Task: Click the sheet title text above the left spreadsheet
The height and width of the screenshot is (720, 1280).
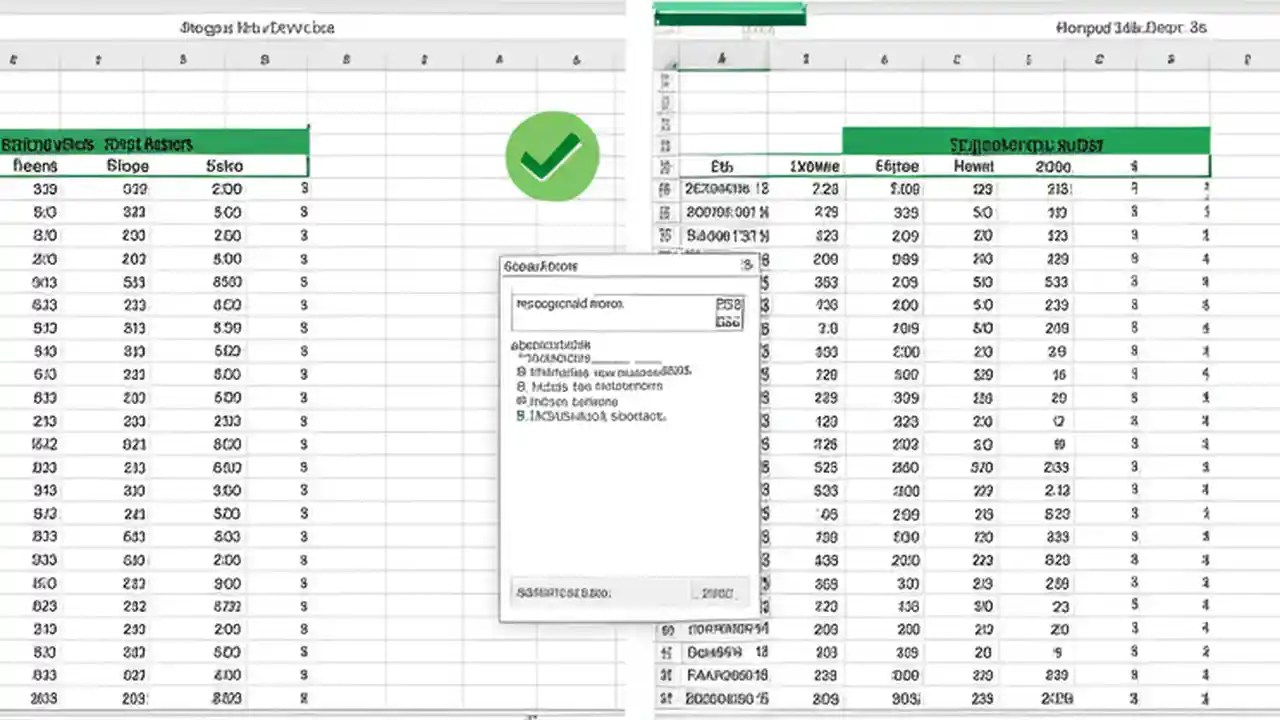Action: point(256,28)
